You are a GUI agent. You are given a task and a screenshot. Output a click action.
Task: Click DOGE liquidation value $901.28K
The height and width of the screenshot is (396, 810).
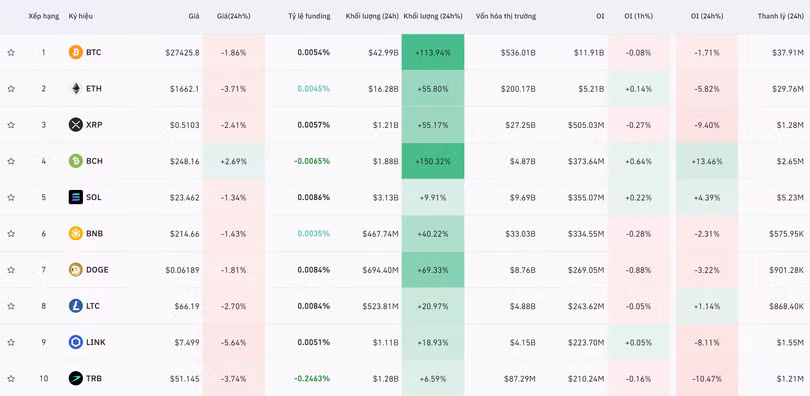pyautogui.click(x=785, y=270)
